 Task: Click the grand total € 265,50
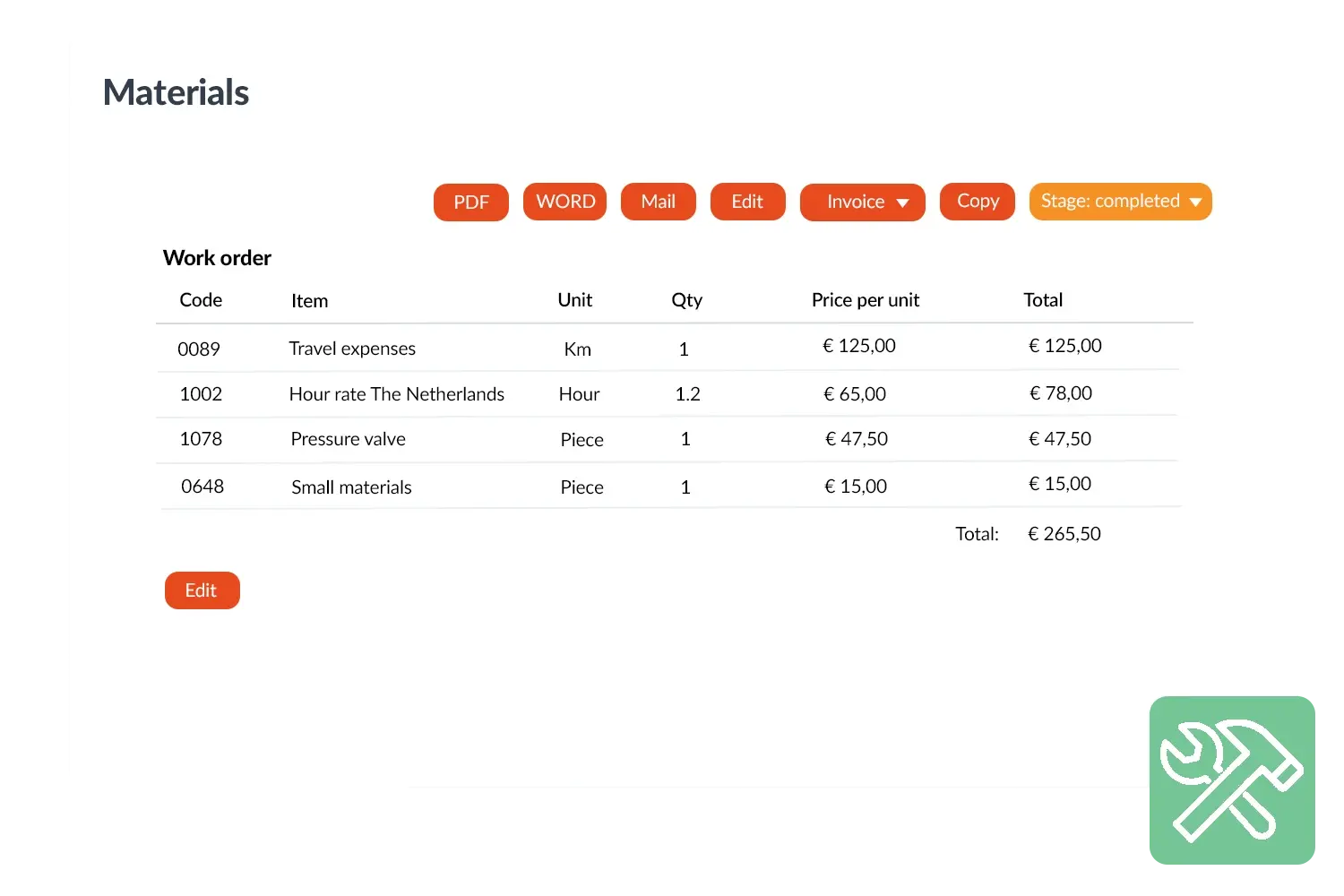[x=1064, y=534]
